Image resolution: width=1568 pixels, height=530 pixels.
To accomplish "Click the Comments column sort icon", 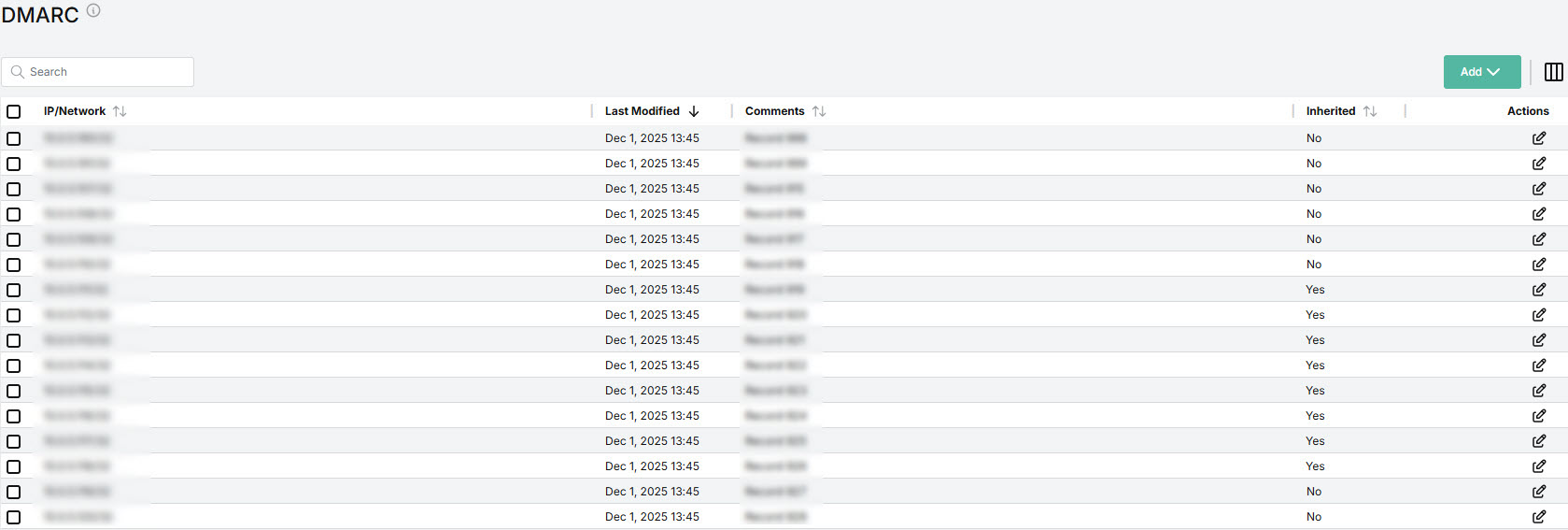I will pos(819,111).
